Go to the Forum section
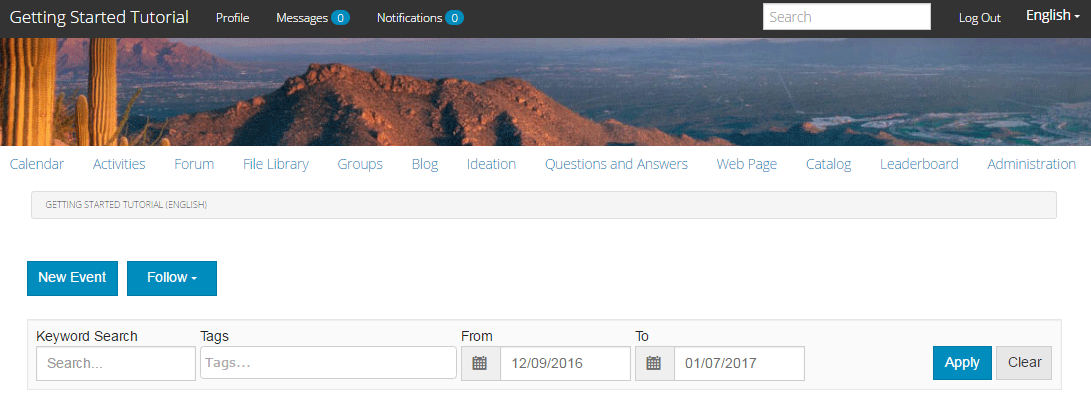 pyautogui.click(x=194, y=164)
